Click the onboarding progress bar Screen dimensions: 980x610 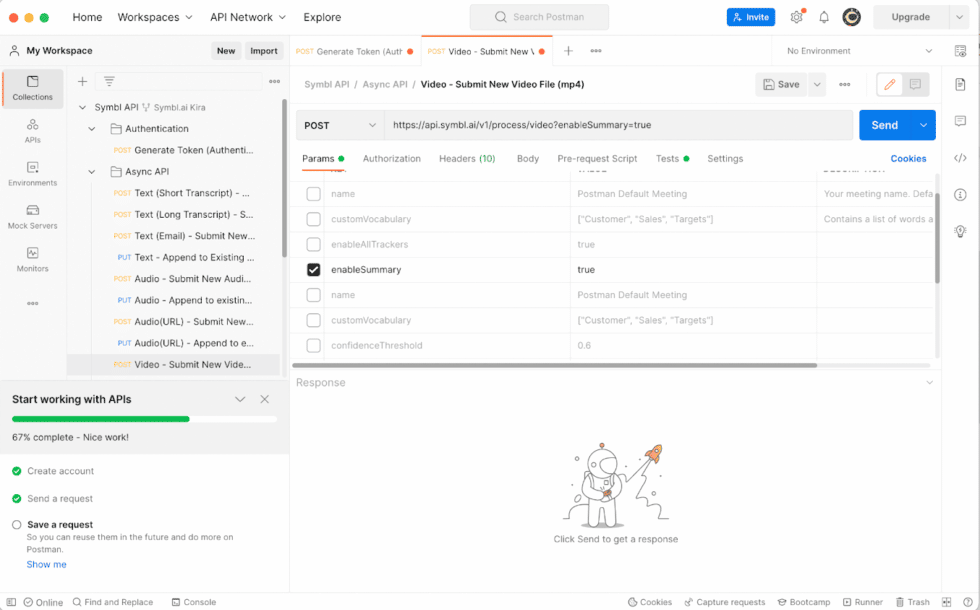[x=145, y=418]
